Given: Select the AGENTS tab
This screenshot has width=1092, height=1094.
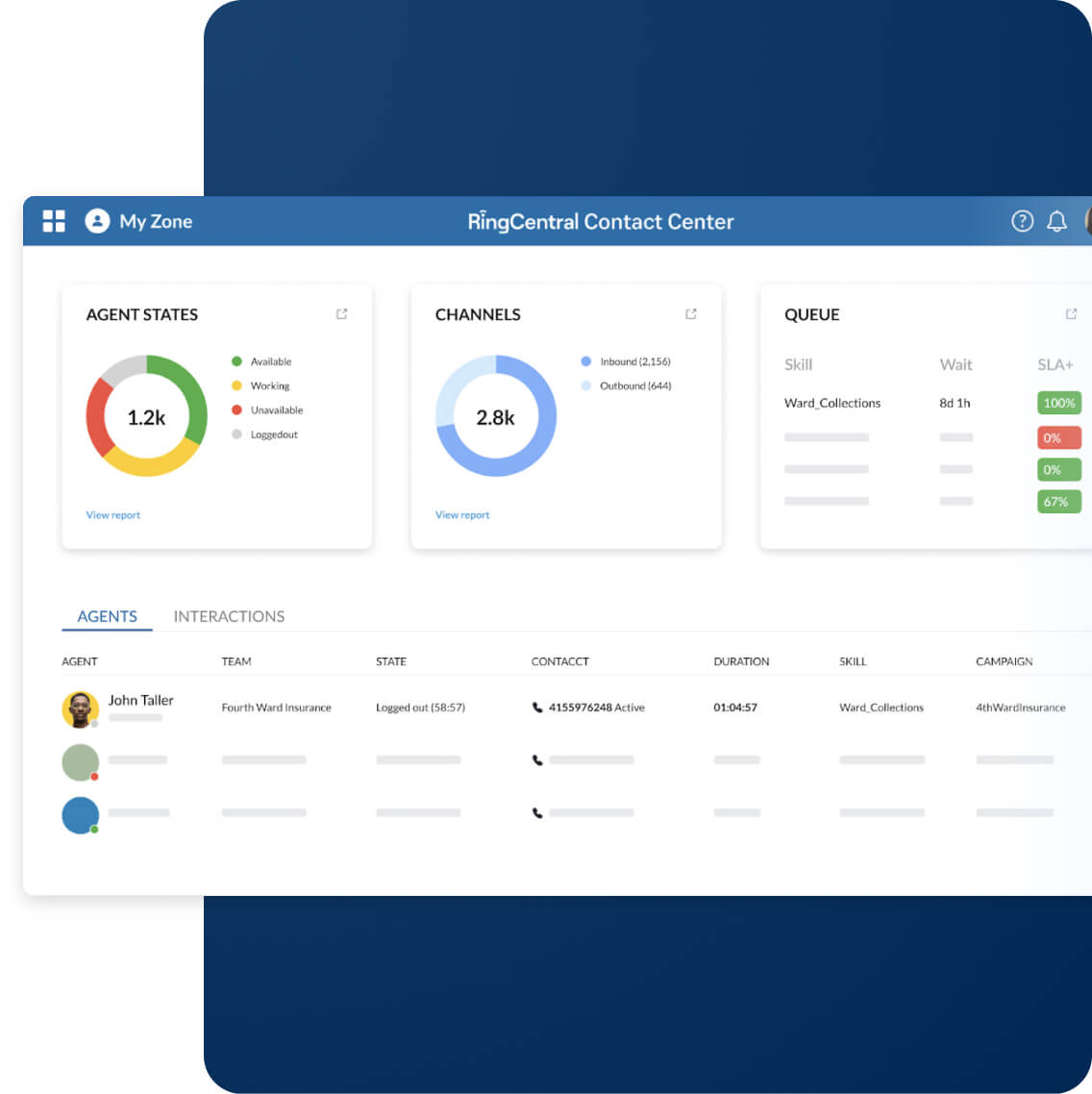Looking at the screenshot, I should (x=107, y=616).
